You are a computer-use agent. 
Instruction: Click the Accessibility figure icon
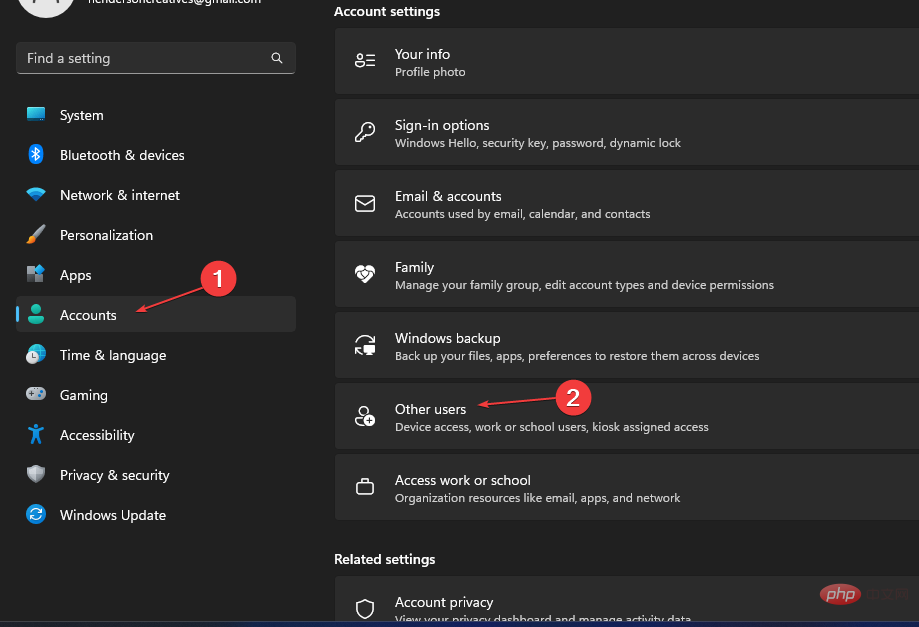(36, 434)
